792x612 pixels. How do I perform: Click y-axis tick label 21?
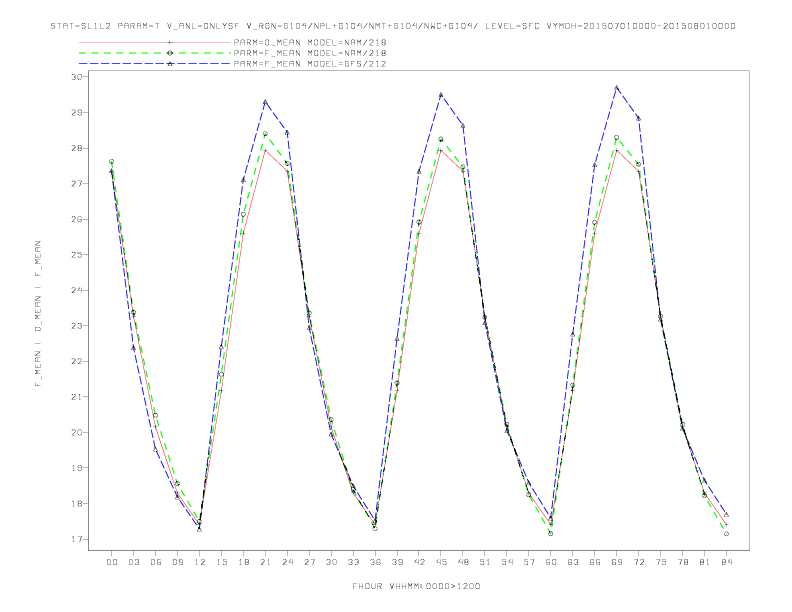(x=77, y=397)
